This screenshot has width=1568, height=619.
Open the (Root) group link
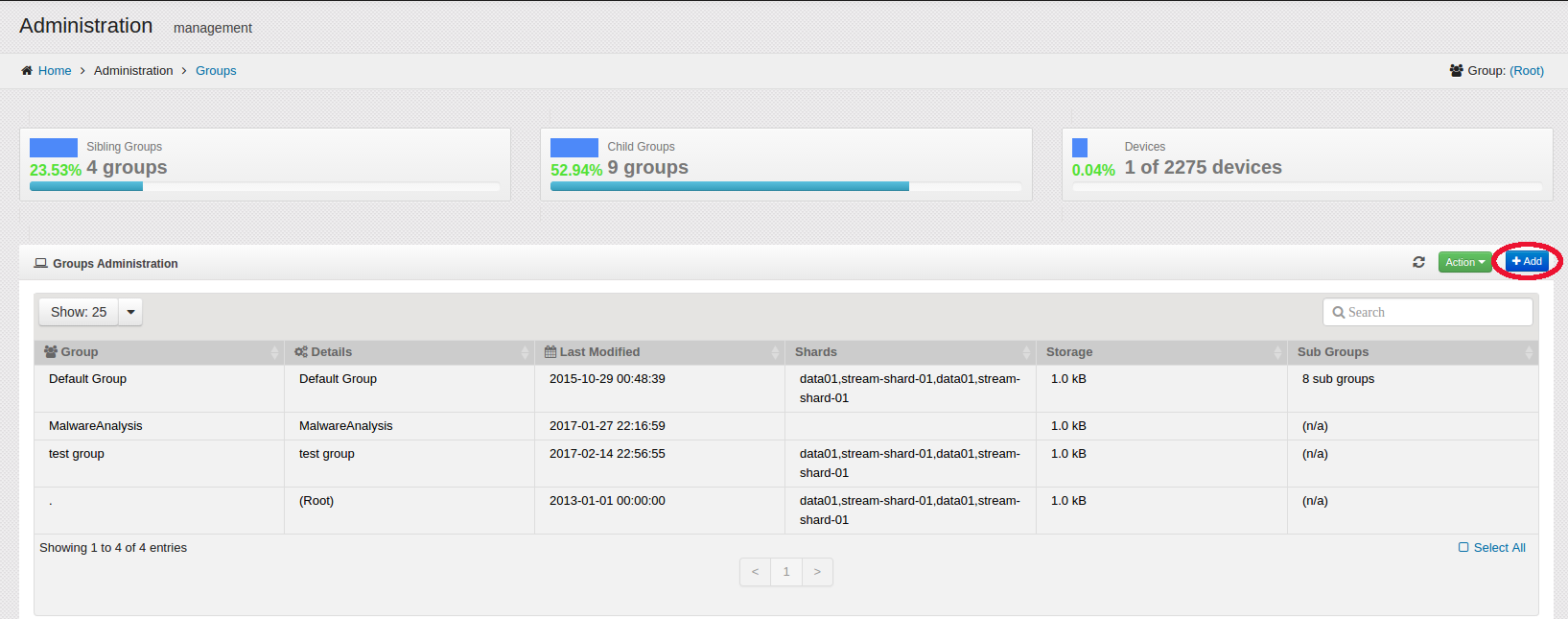coord(1526,71)
